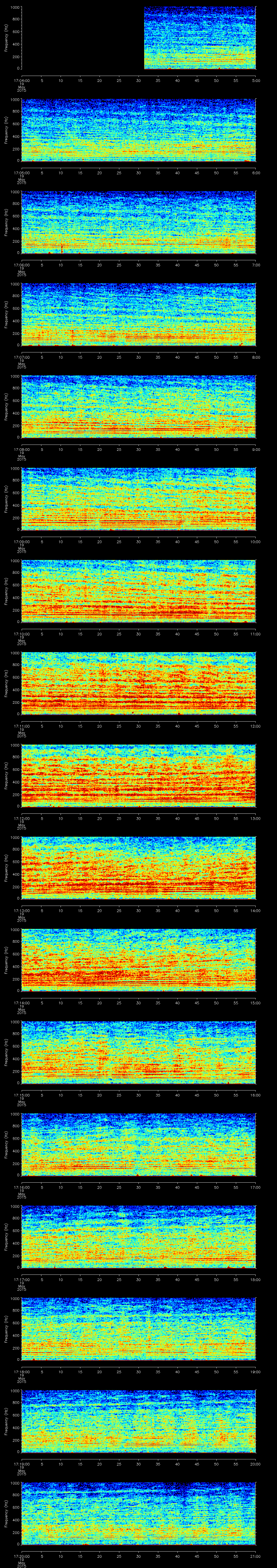Click the '12:00' end time label
This screenshot has width=277, height=1568.
click(255, 726)
